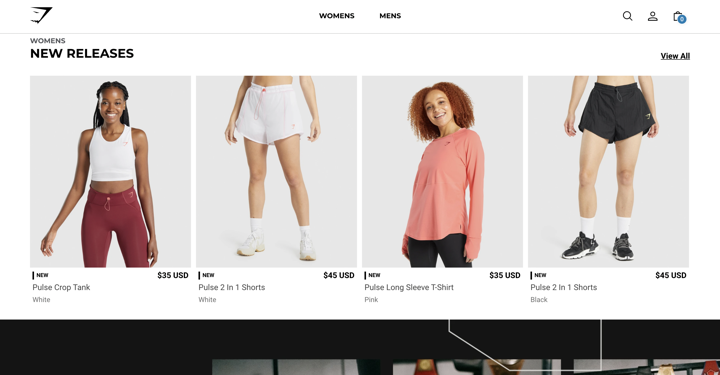Click the Pulse Long Sleeve T-Shirt title

[409, 287]
